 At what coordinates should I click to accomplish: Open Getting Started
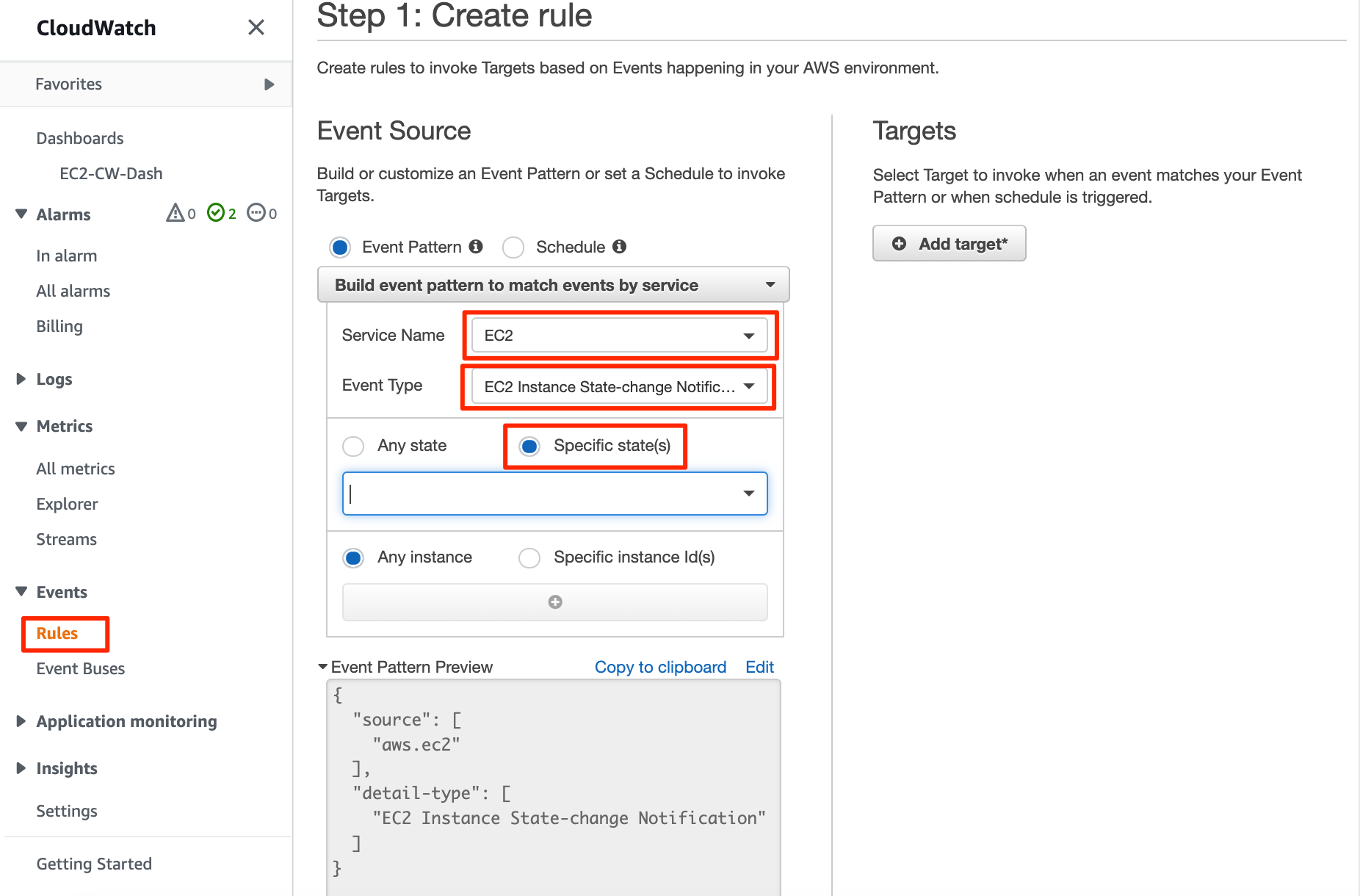tap(94, 864)
